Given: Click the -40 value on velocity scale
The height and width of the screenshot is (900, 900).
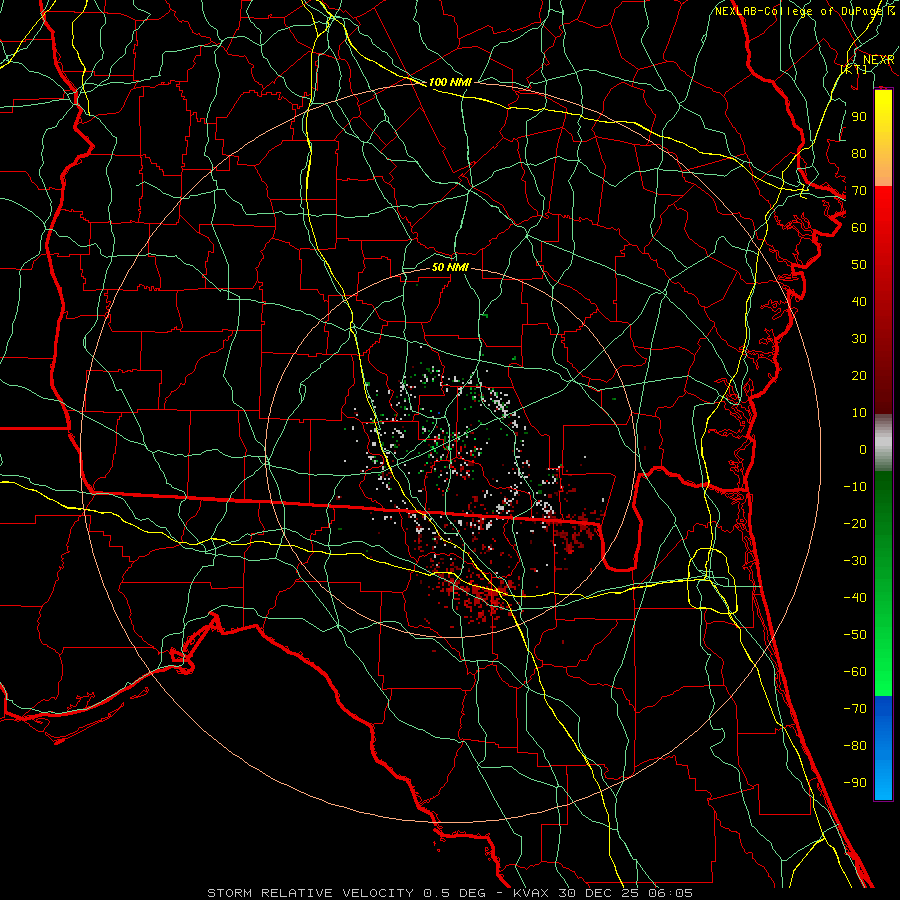Looking at the screenshot, I should [x=855, y=598].
